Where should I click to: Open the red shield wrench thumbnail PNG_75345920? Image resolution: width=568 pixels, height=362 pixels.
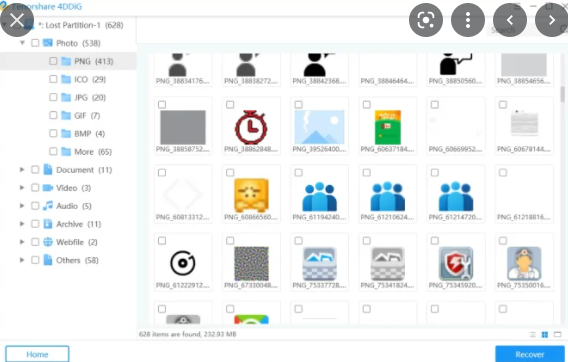456,263
